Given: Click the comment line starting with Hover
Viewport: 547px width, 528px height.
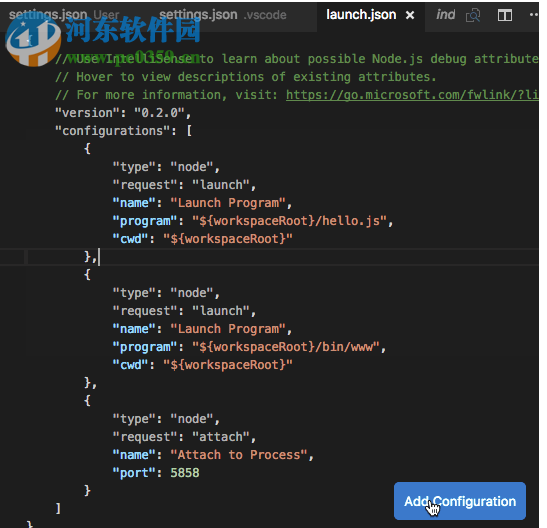Looking at the screenshot, I should point(246,77).
